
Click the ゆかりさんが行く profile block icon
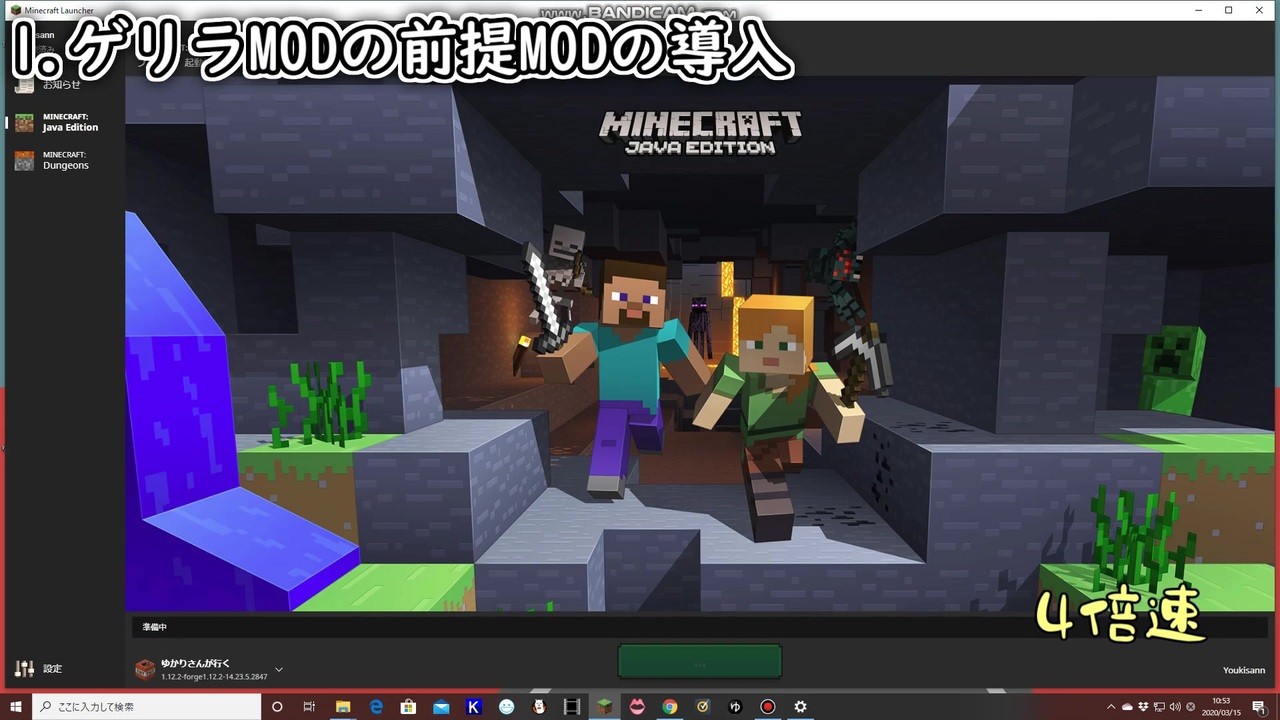click(146, 669)
